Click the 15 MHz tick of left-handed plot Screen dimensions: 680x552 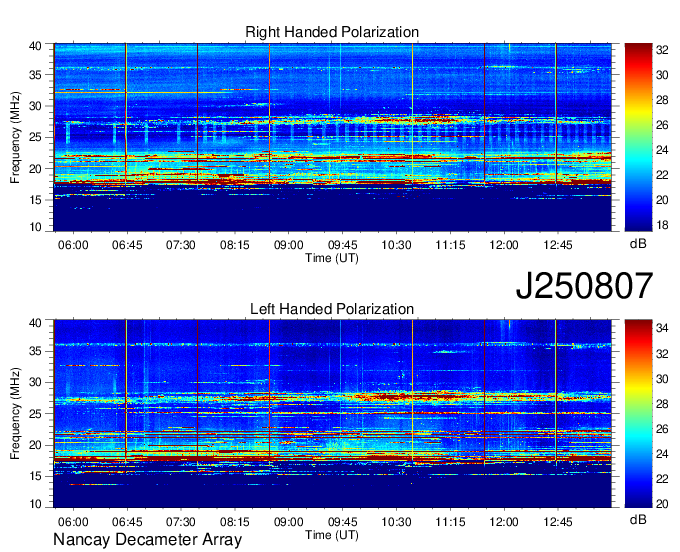point(35,476)
